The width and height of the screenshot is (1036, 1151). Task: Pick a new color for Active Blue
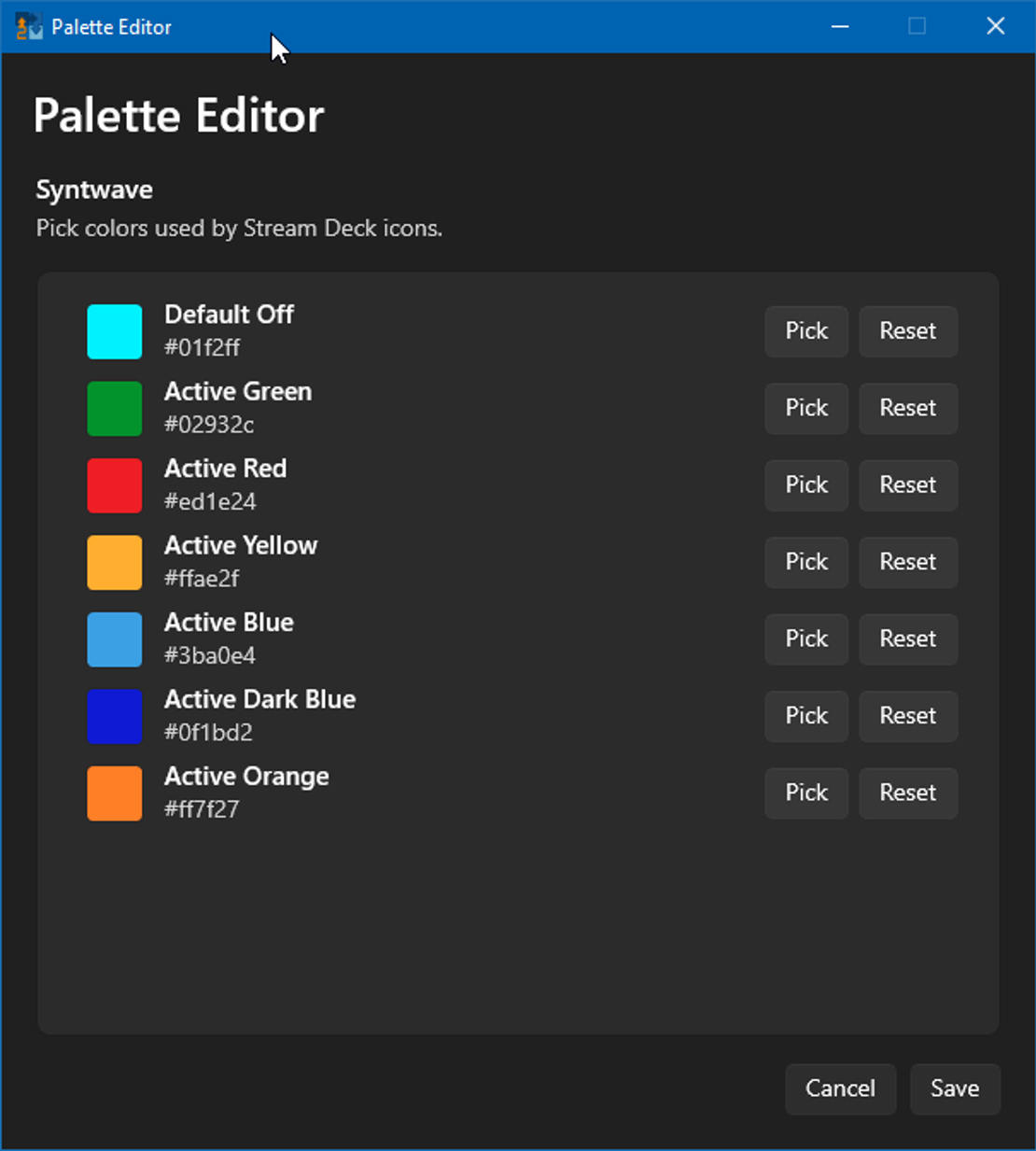[x=805, y=639]
